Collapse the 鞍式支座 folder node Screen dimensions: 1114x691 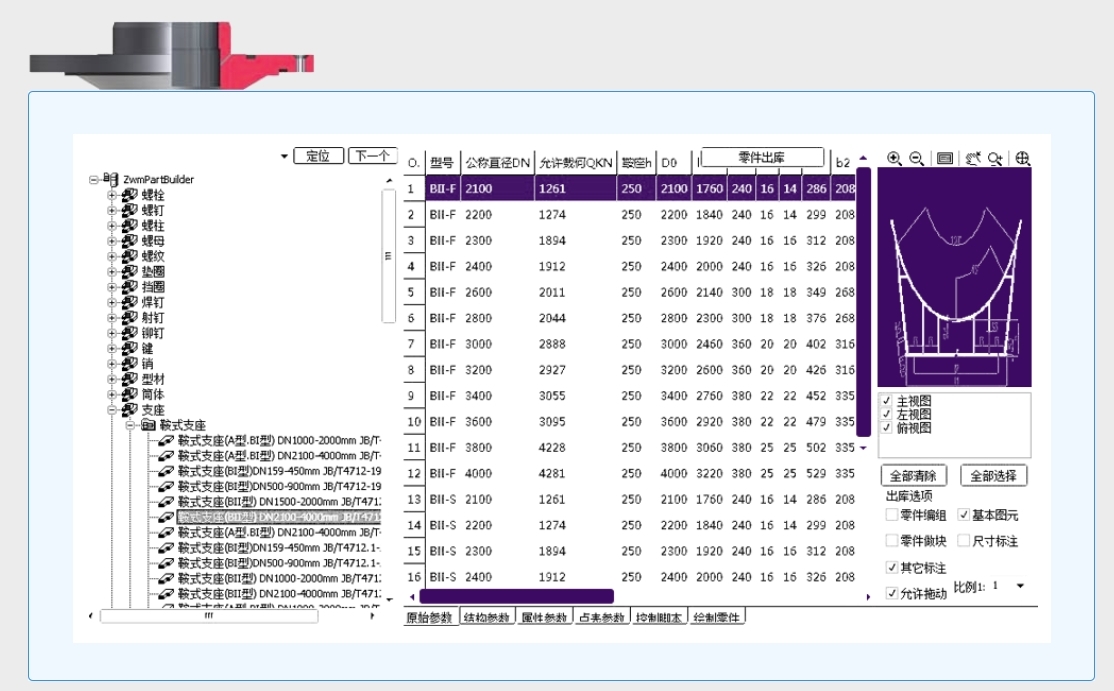[x=130, y=425]
